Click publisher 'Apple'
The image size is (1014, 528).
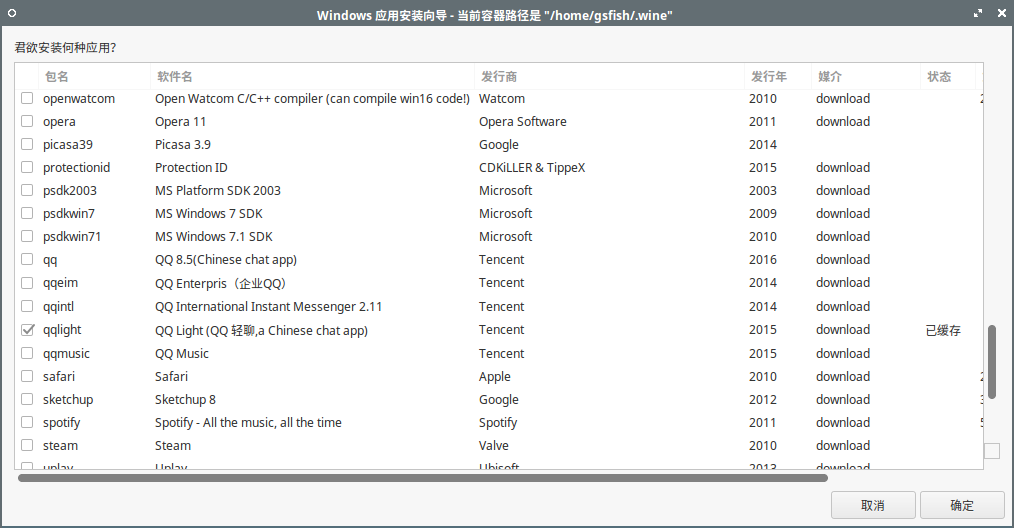click(495, 376)
